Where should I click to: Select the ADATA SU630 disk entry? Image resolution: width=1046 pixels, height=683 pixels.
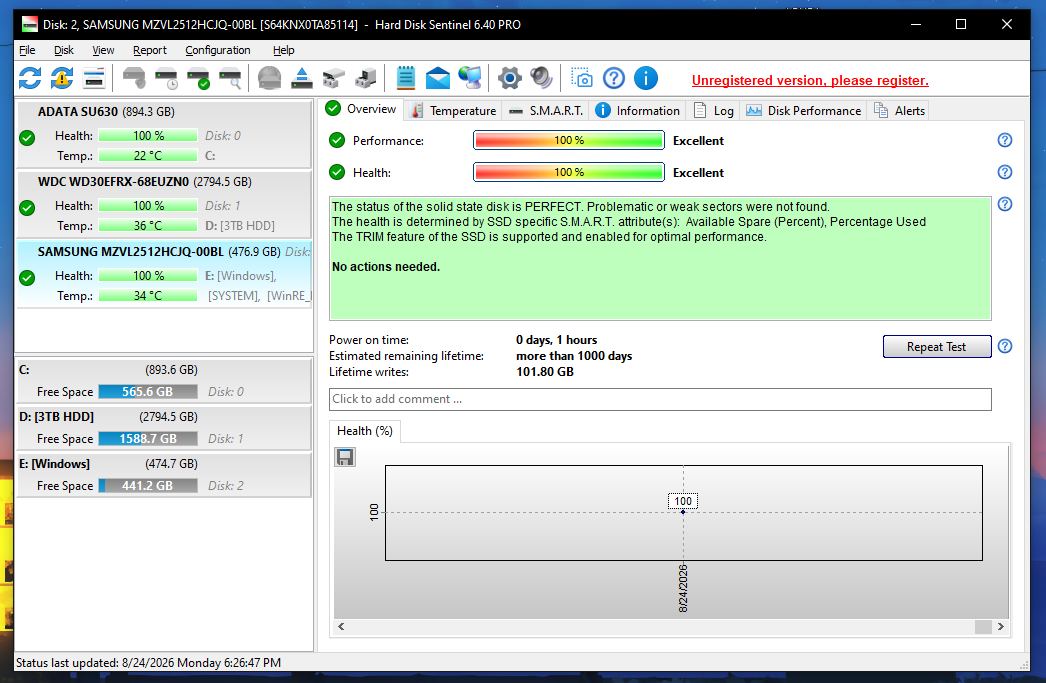click(x=163, y=134)
